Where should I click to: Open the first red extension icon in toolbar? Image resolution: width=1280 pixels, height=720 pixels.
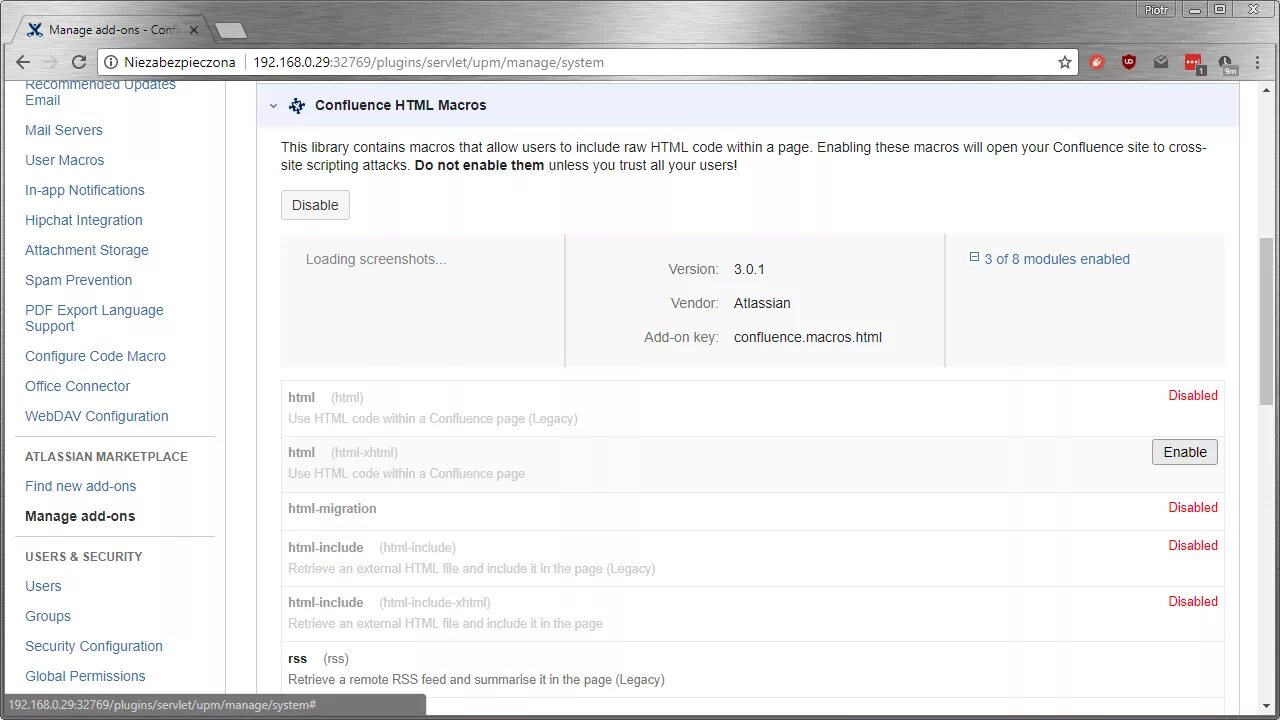[1097, 62]
